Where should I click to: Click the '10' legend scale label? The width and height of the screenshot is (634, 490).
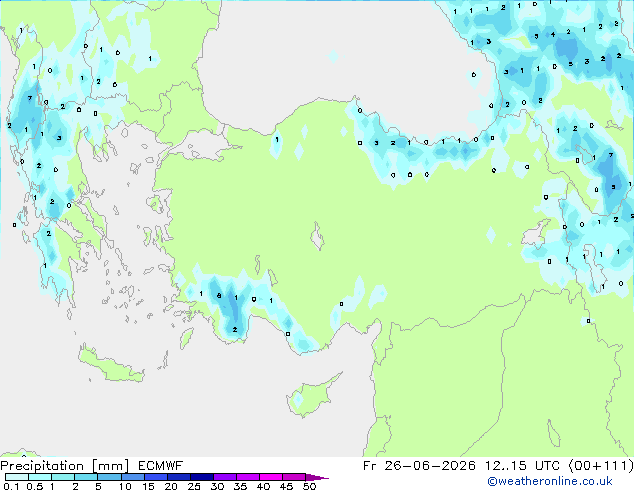point(125,486)
